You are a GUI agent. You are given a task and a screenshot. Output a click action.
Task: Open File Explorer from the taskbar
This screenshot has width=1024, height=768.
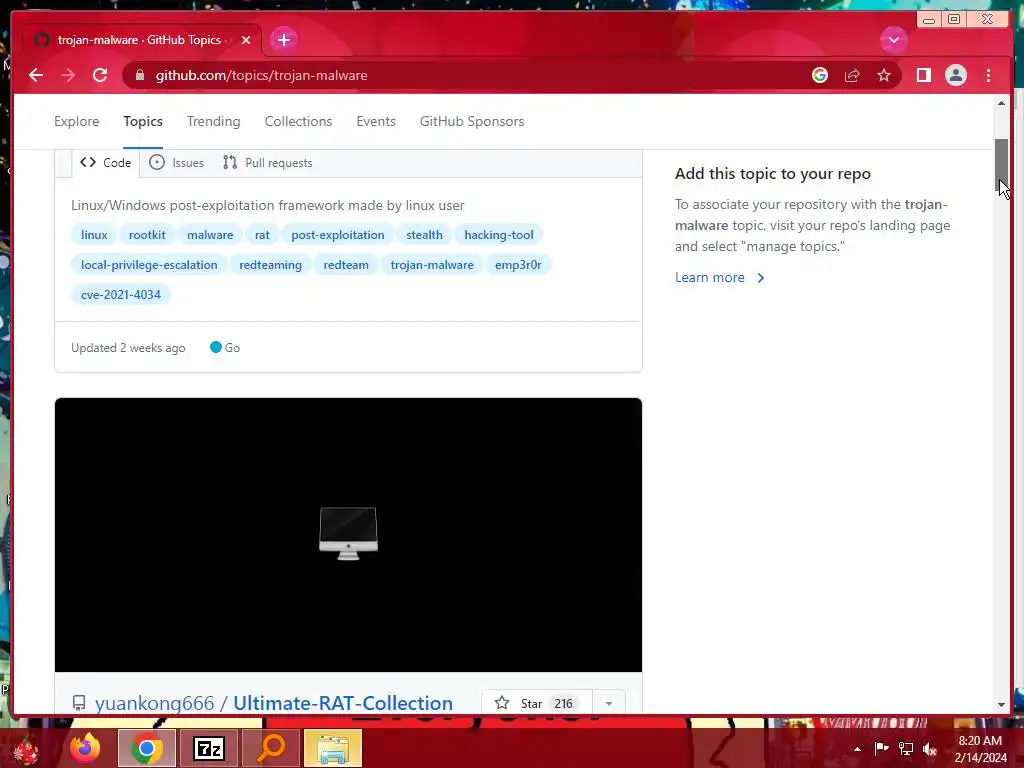(333, 748)
